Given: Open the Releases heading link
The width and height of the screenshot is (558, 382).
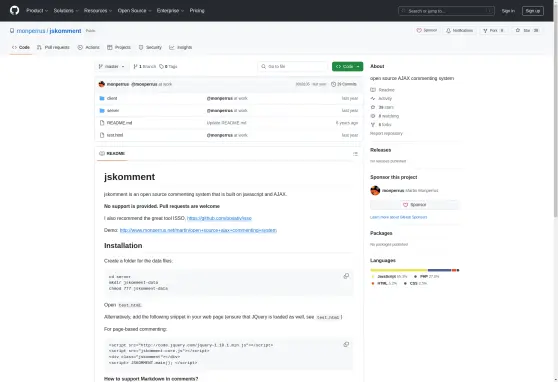Looking at the screenshot, I should [x=380, y=150].
